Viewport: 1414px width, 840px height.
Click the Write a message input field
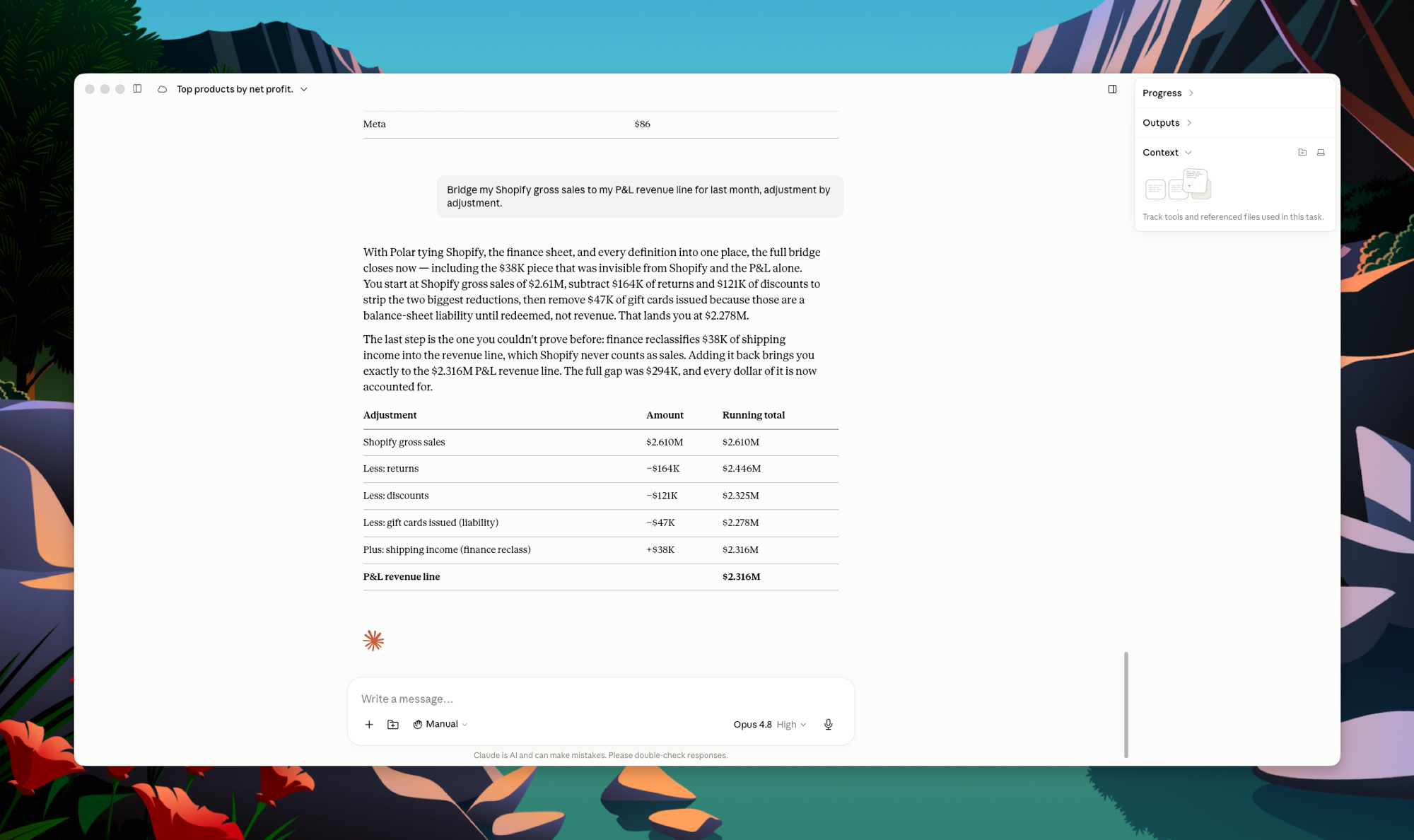600,699
